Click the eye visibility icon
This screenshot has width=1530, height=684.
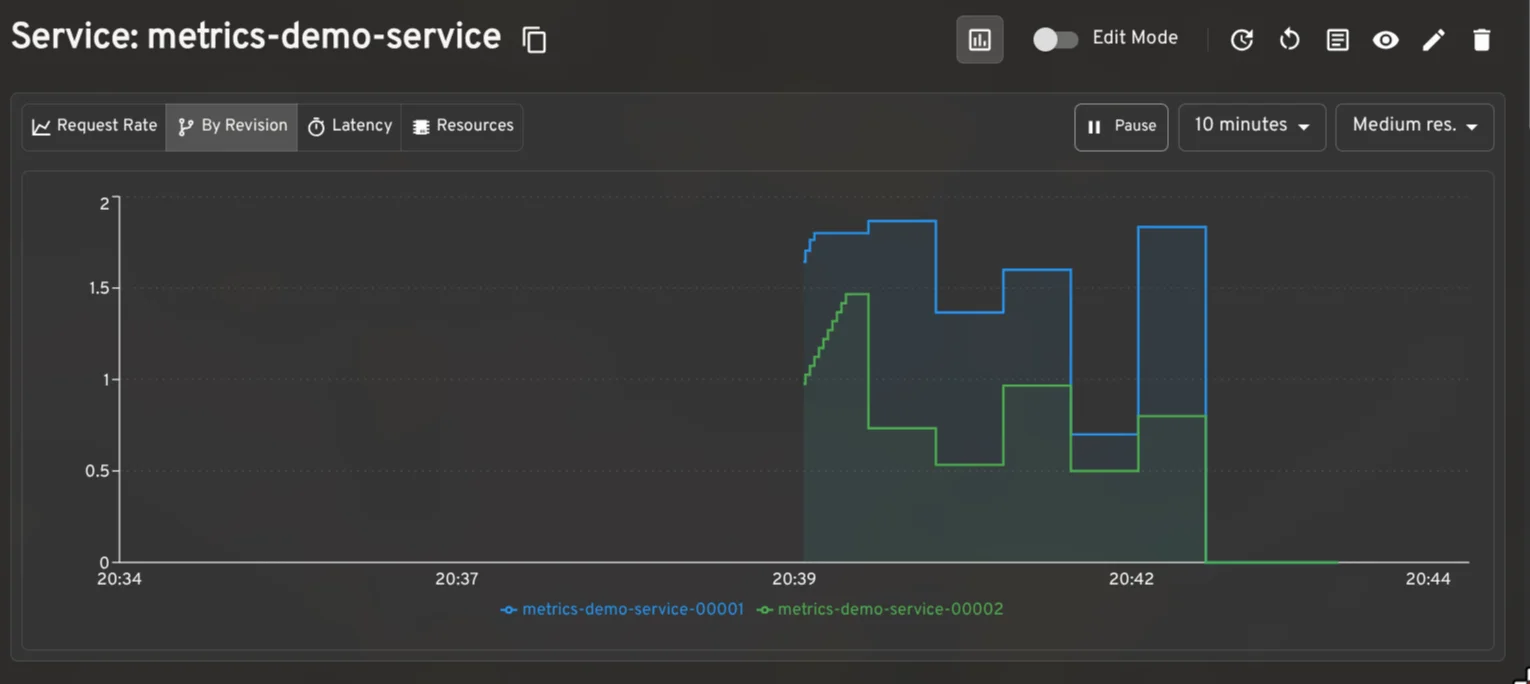tap(1386, 40)
